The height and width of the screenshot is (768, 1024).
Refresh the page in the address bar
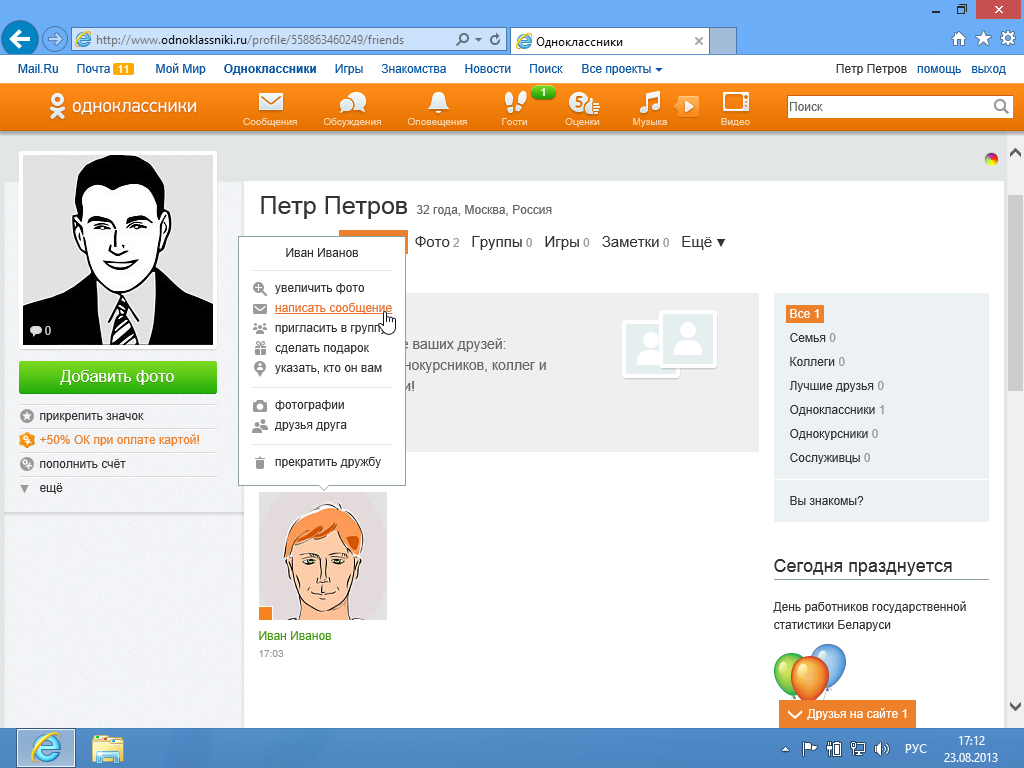pos(495,39)
